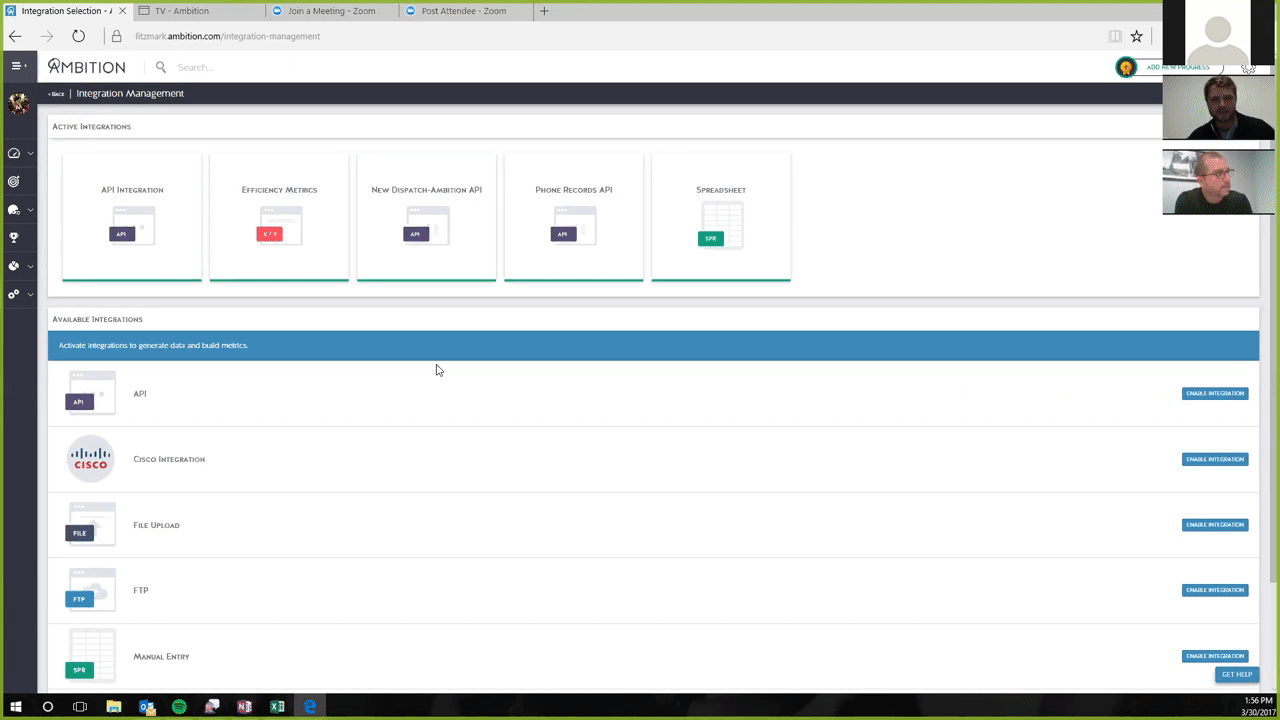Open the Spreadsheet active integration card
Viewport: 1280px width, 720px height.
(x=720, y=217)
